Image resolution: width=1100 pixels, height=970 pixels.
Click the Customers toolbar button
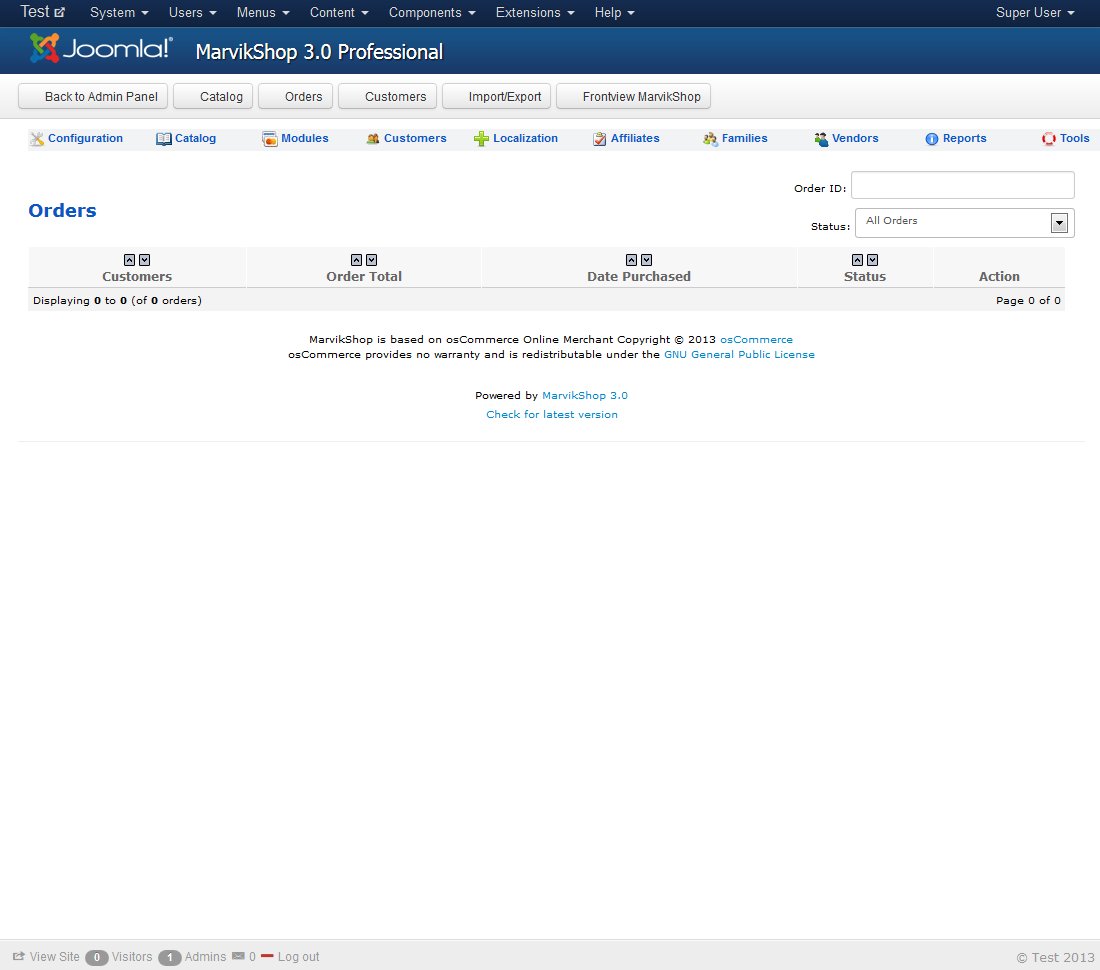tap(387, 97)
